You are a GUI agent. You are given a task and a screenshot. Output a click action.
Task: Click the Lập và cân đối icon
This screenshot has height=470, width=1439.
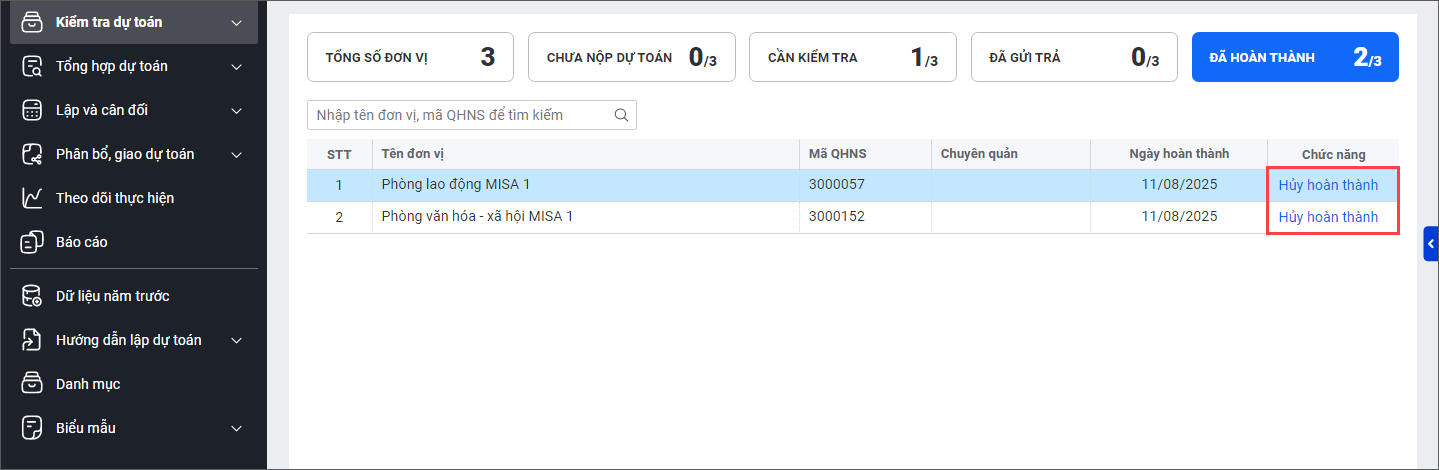pyautogui.click(x=33, y=110)
